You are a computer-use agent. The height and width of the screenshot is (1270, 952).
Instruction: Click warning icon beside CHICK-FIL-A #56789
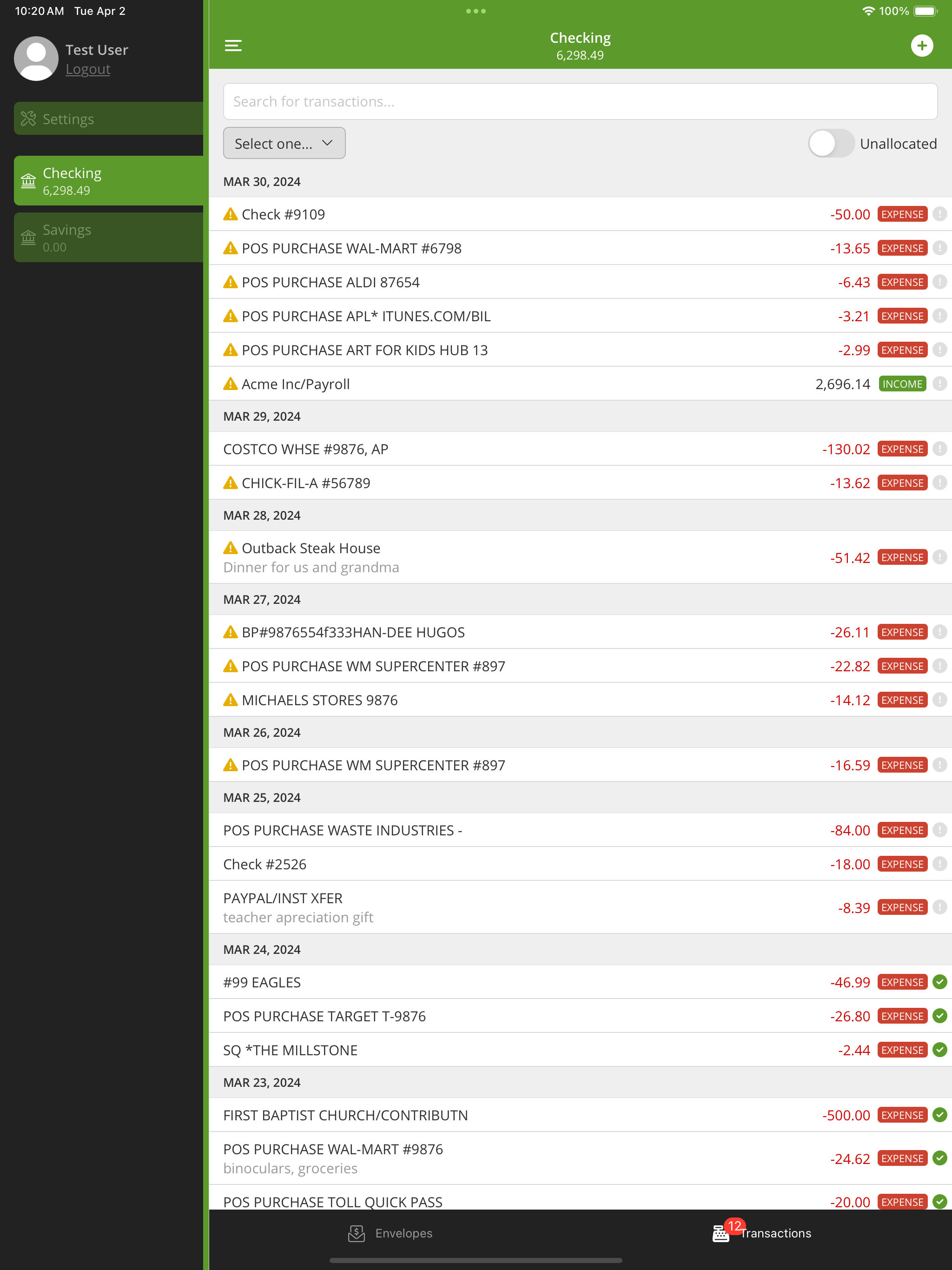pyautogui.click(x=230, y=483)
